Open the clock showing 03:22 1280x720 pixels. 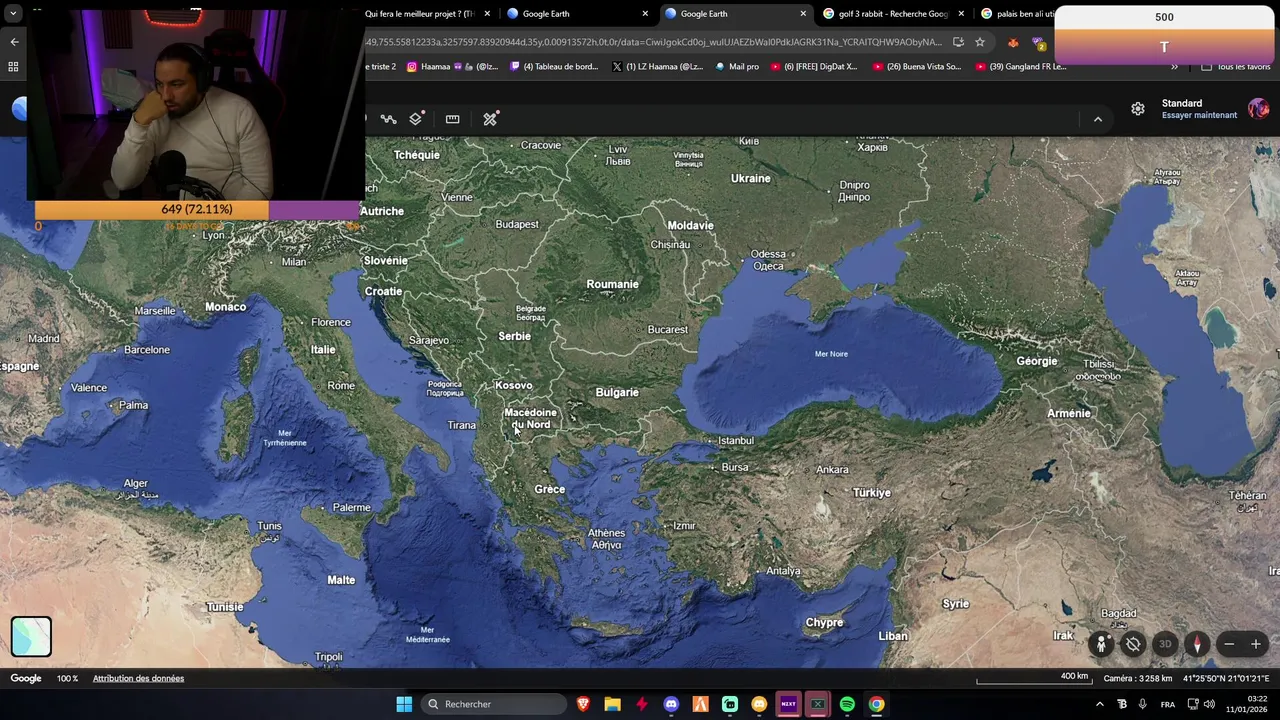tap(1245, 704)
